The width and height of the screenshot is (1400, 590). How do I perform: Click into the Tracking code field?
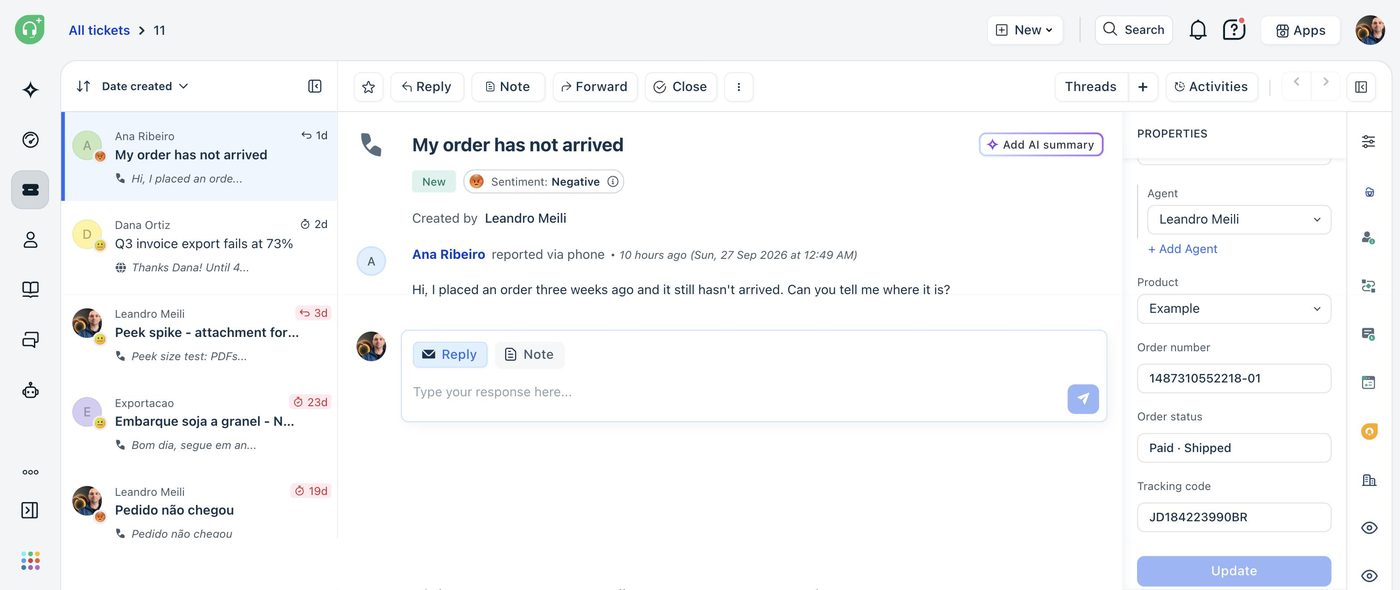[1234, 517]
